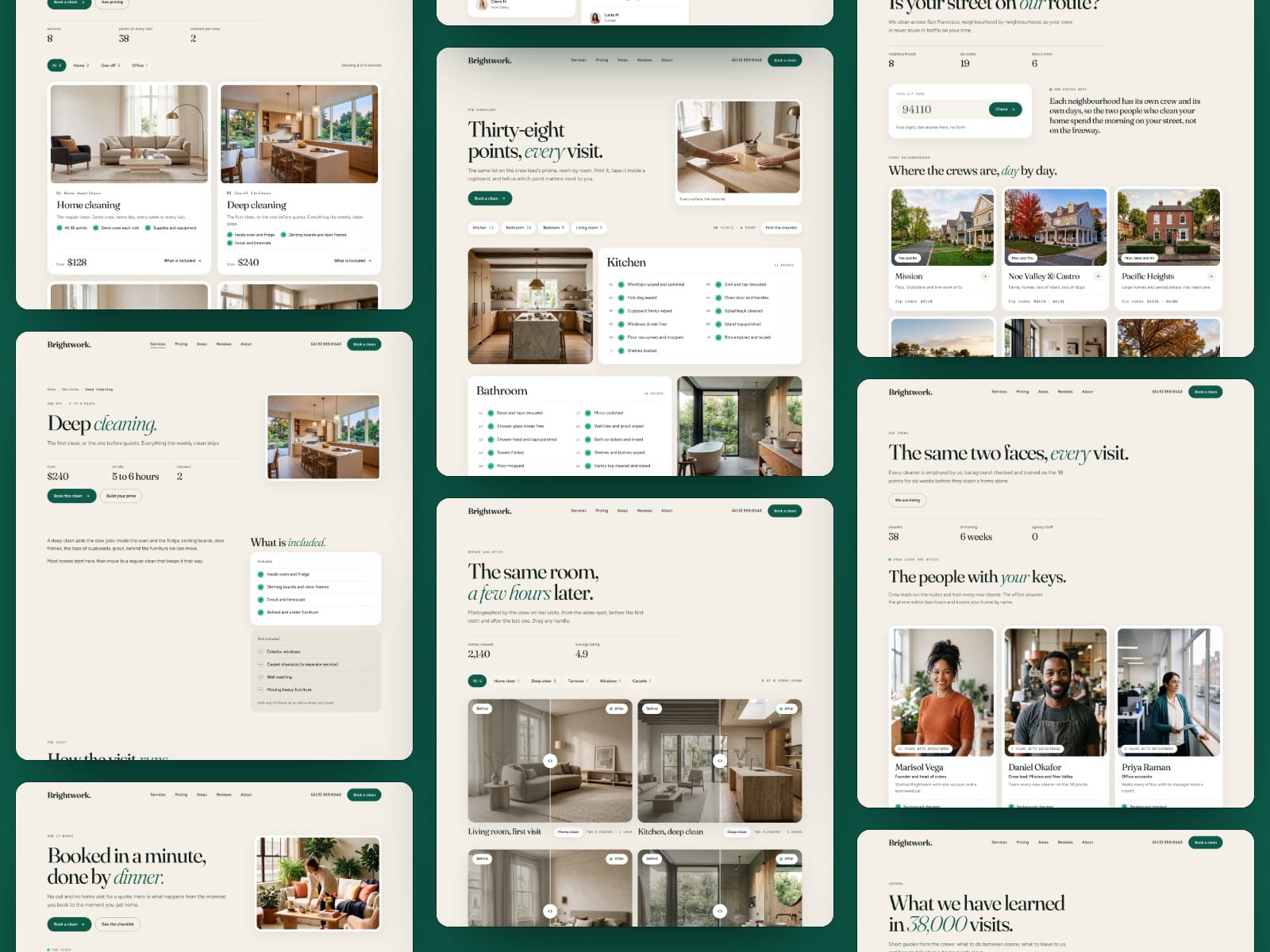This screenshot has height=952, width=1270.
Task: Click the green check beside Basin and taps descaled
Action: (x=491, y=413)
